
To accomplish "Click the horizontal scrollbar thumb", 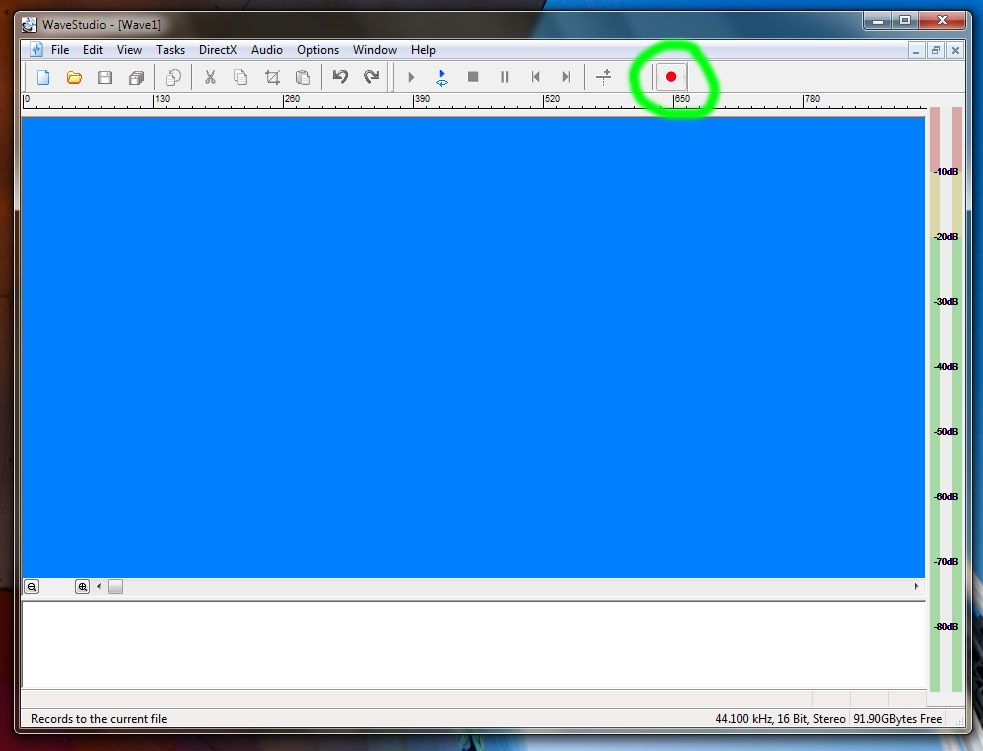I will (x=115, y=587).
